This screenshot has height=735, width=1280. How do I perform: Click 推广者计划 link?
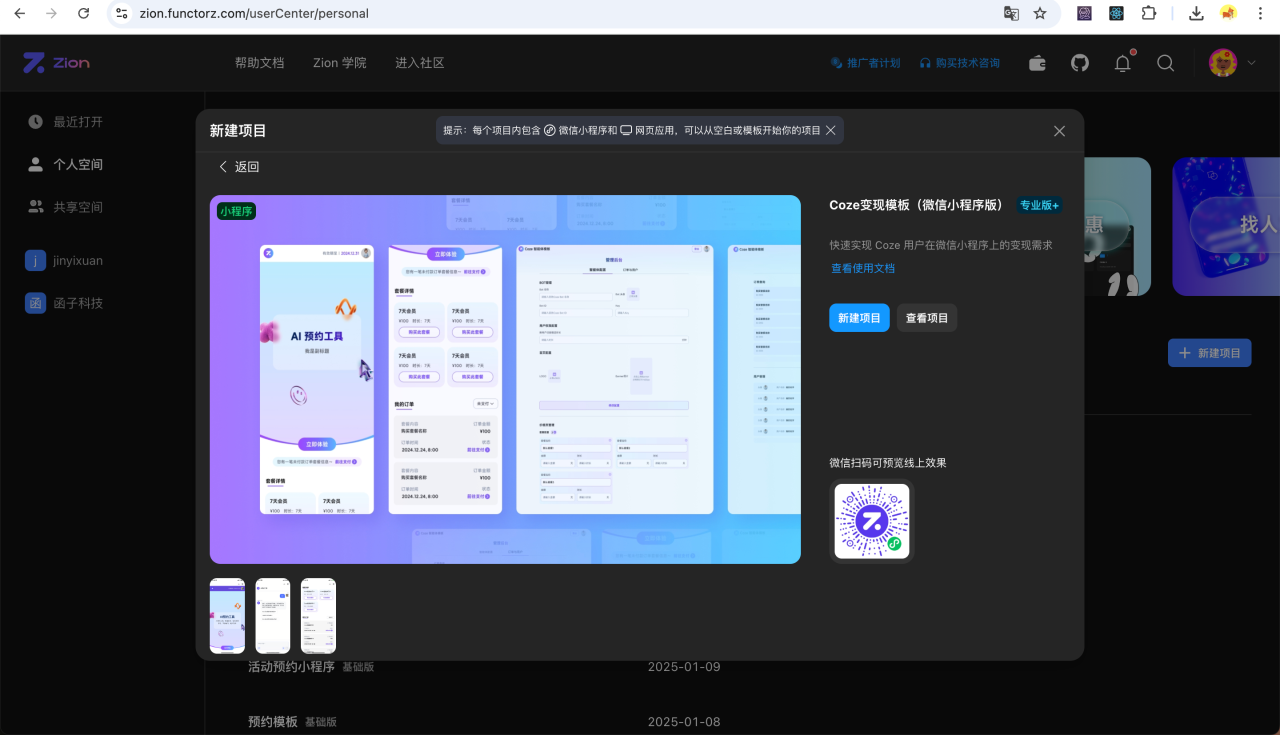[x=866, y=63]
